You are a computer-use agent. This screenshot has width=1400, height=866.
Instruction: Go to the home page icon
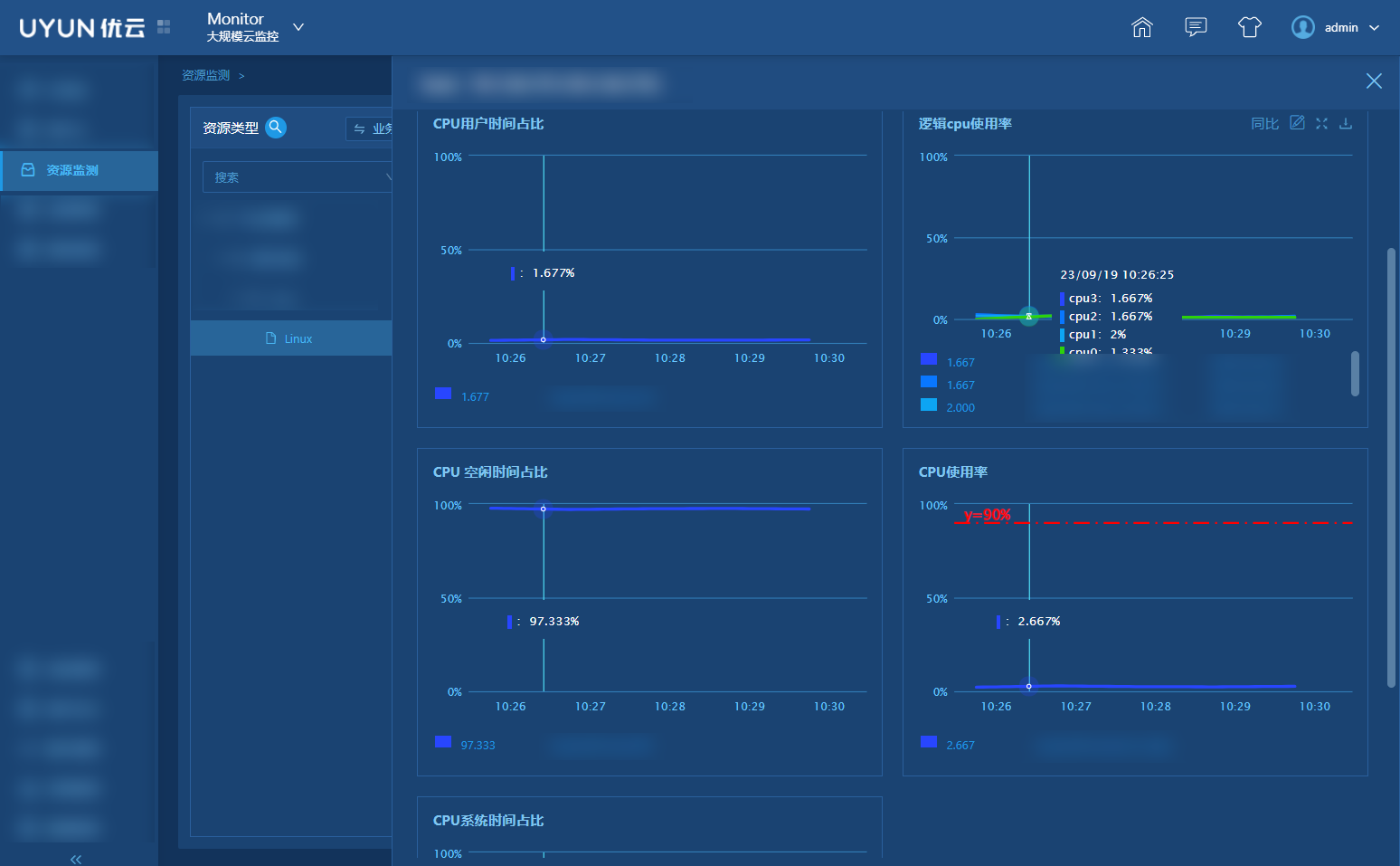[x=1142, y=27]
